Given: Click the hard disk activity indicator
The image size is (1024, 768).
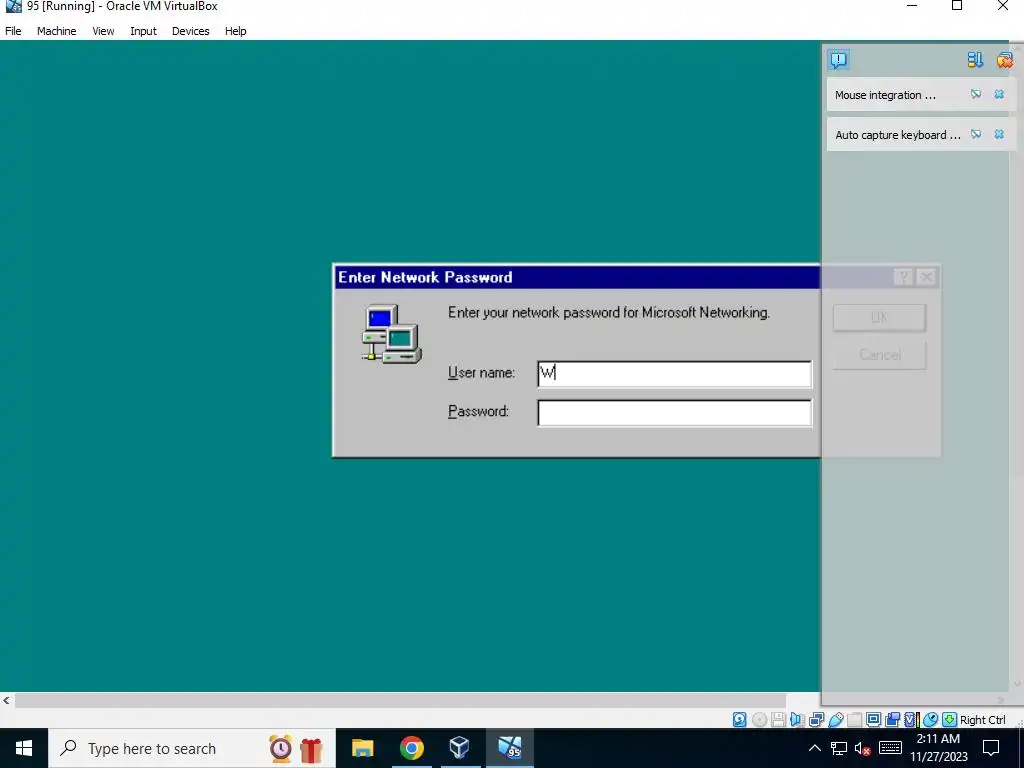Looking at the screenshot, I should 739,720.
